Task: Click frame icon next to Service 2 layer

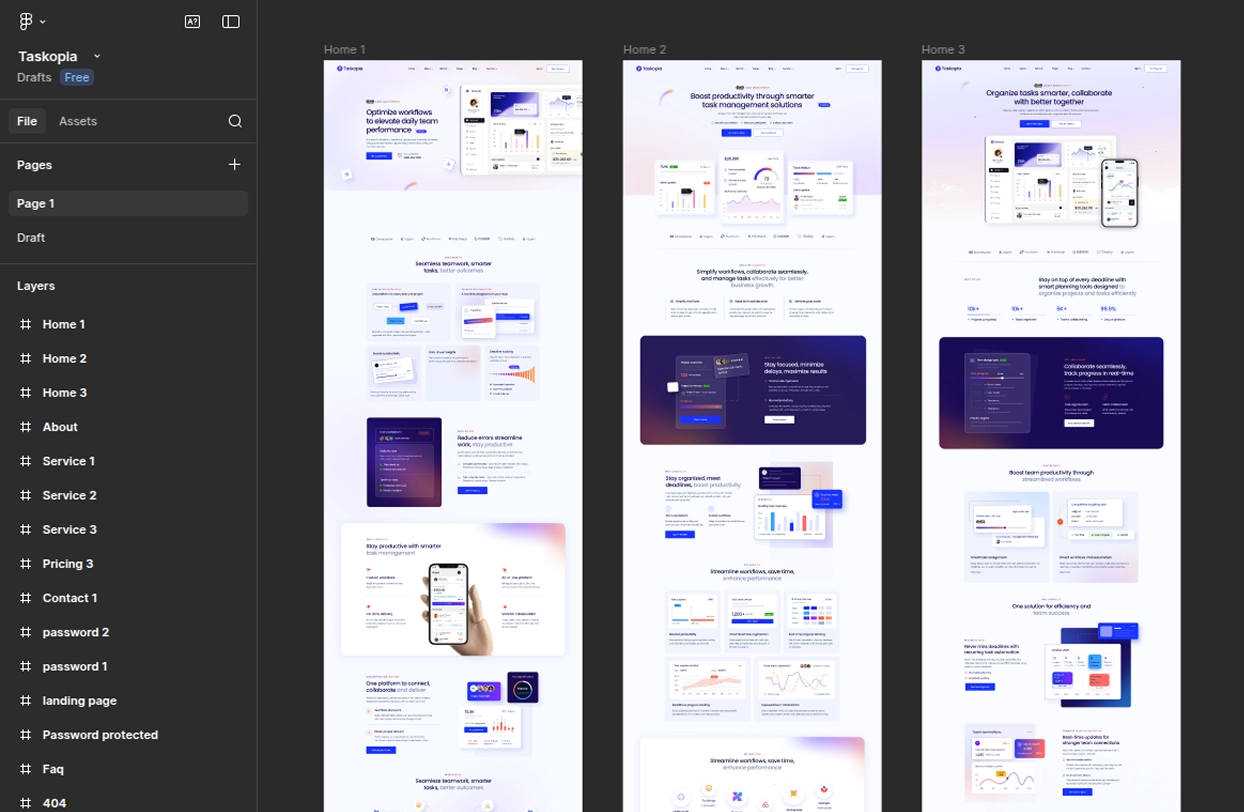Action: coord(26,495)
